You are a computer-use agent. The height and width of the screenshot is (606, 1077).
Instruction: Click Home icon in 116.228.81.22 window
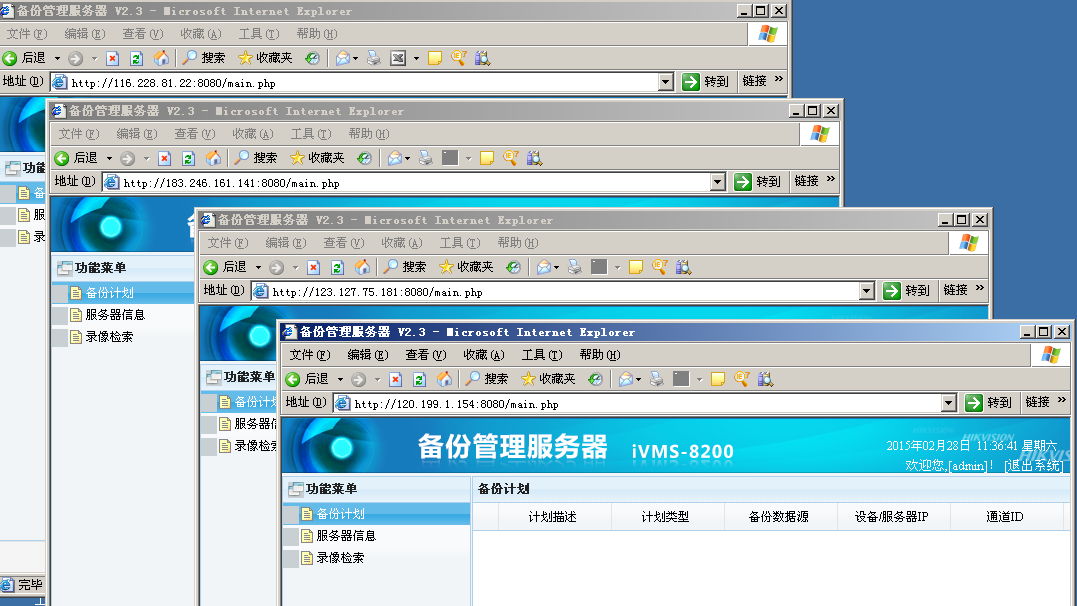[161, 58]
